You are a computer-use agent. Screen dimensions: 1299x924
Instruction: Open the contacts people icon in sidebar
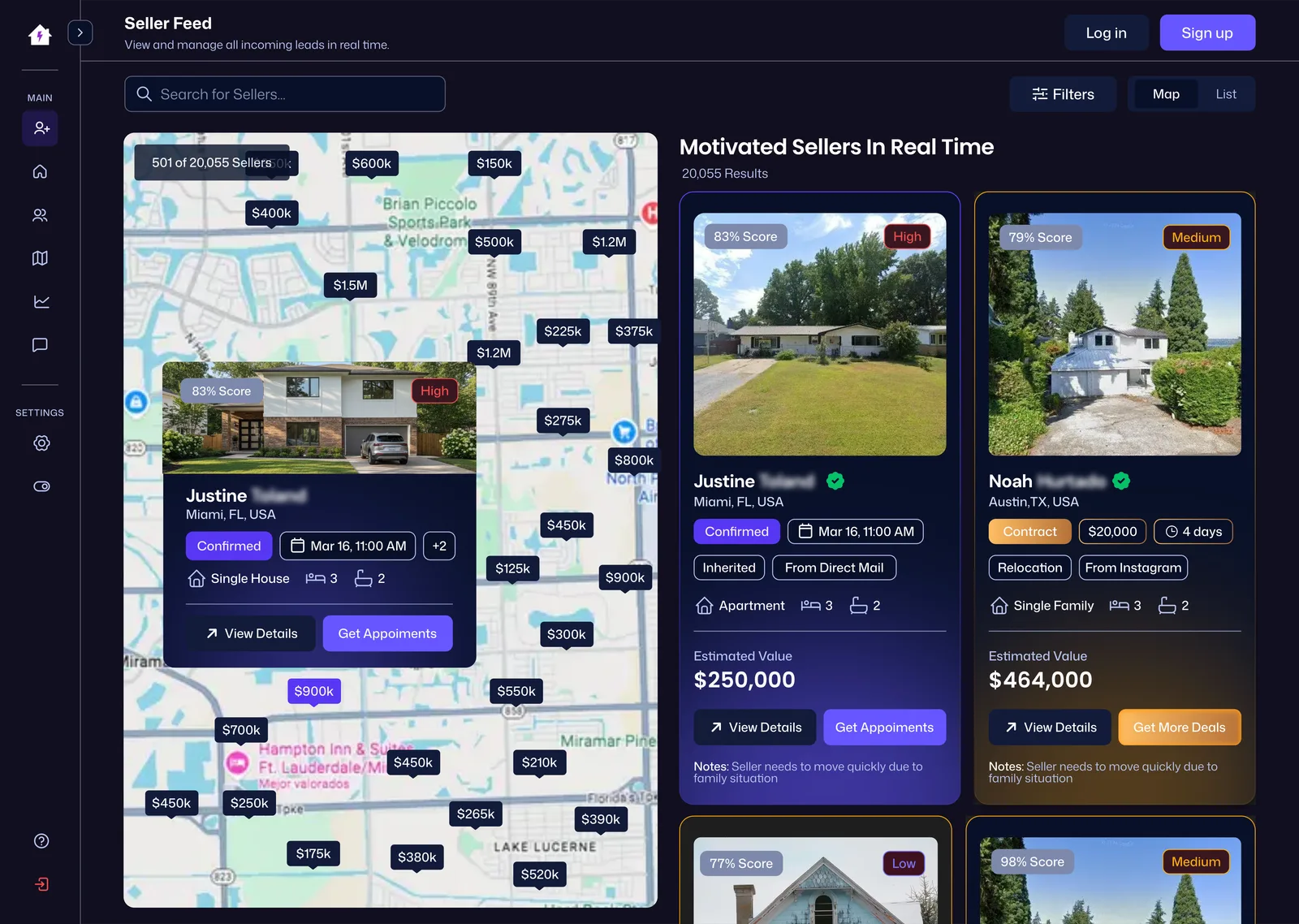pos(40,215)
